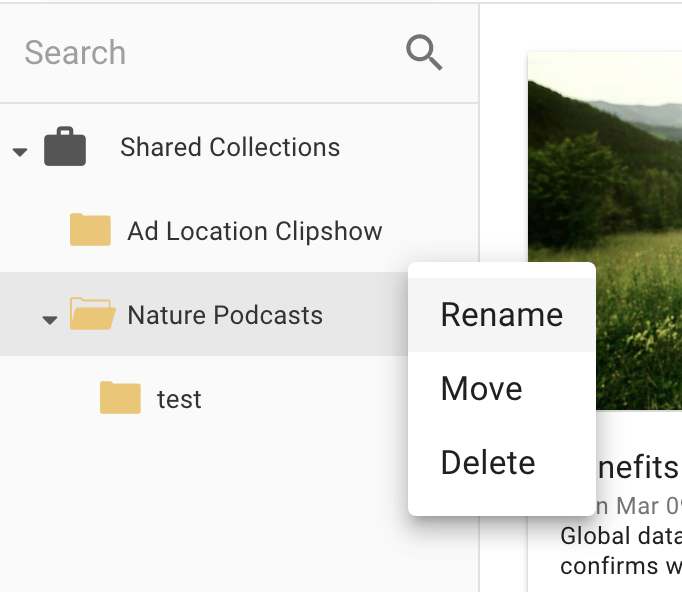Click the Shared Collections briefcase icon
The height and width of the screenshot is (592, 682).
tap(65, 147)
